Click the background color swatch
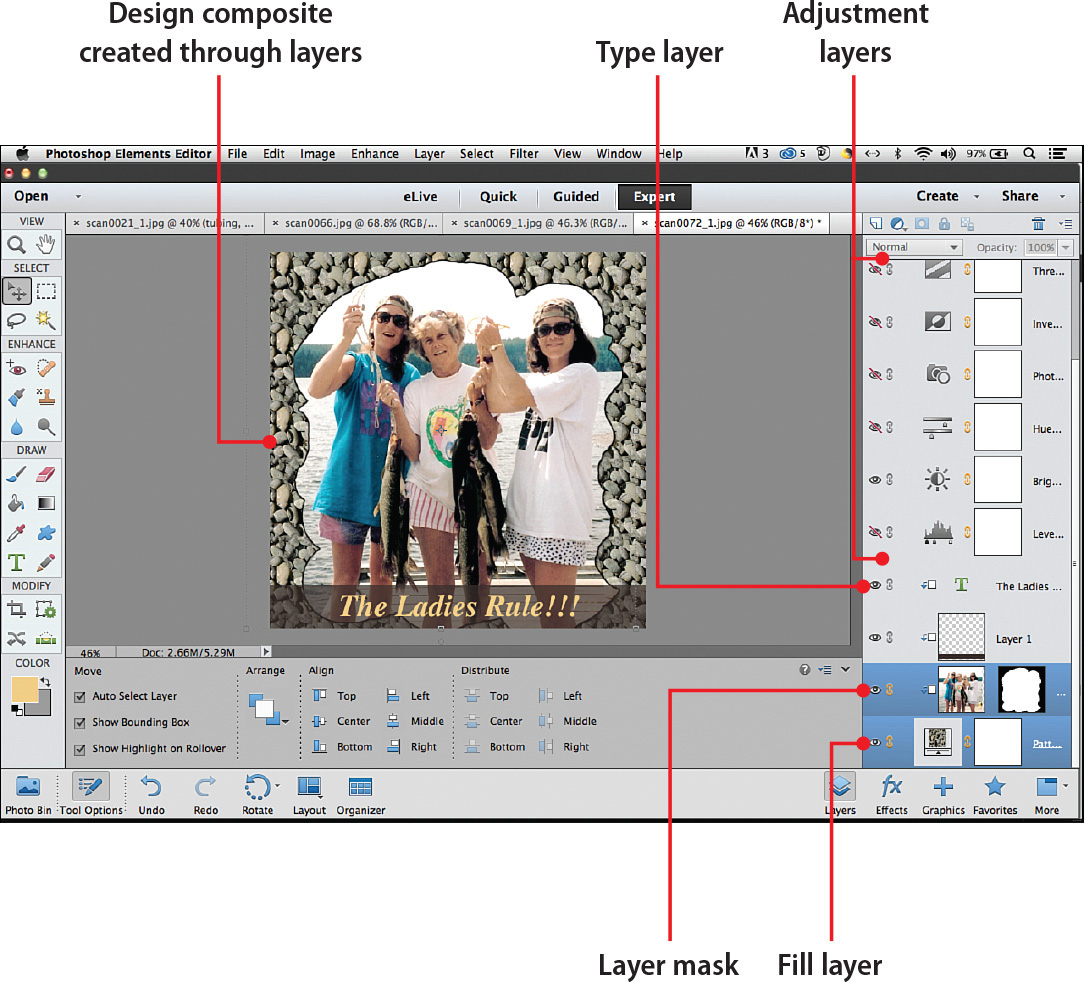Screen dimensions: 1085x982 point(44,707)
